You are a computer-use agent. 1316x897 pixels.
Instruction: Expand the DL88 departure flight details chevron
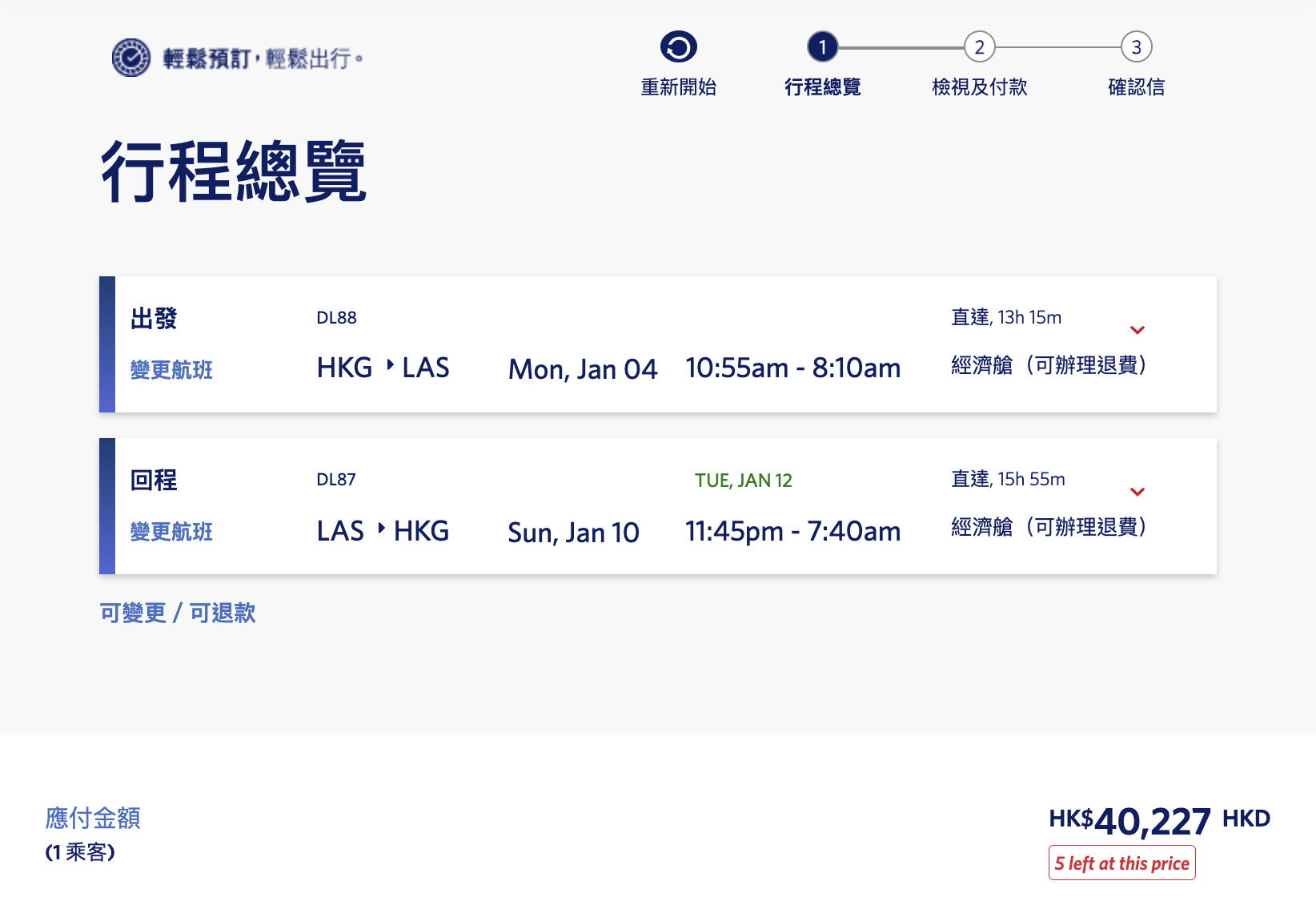point(1137,330)
